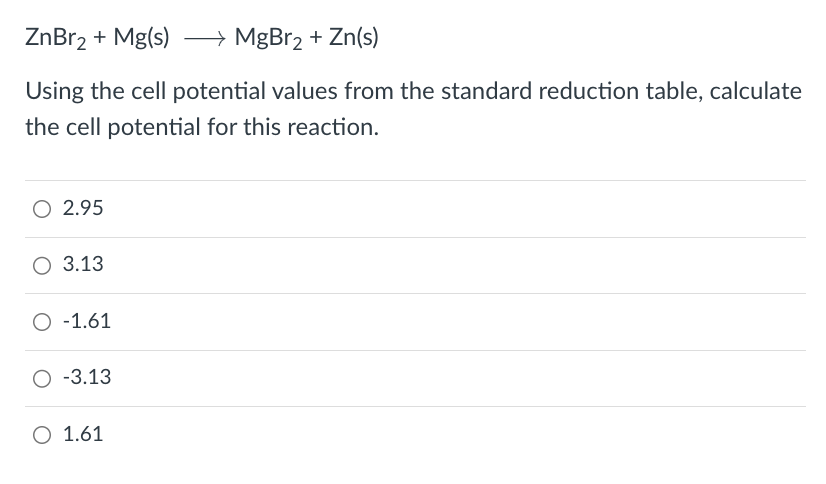Click the -1.61 answer label text

tap(87, 321)
